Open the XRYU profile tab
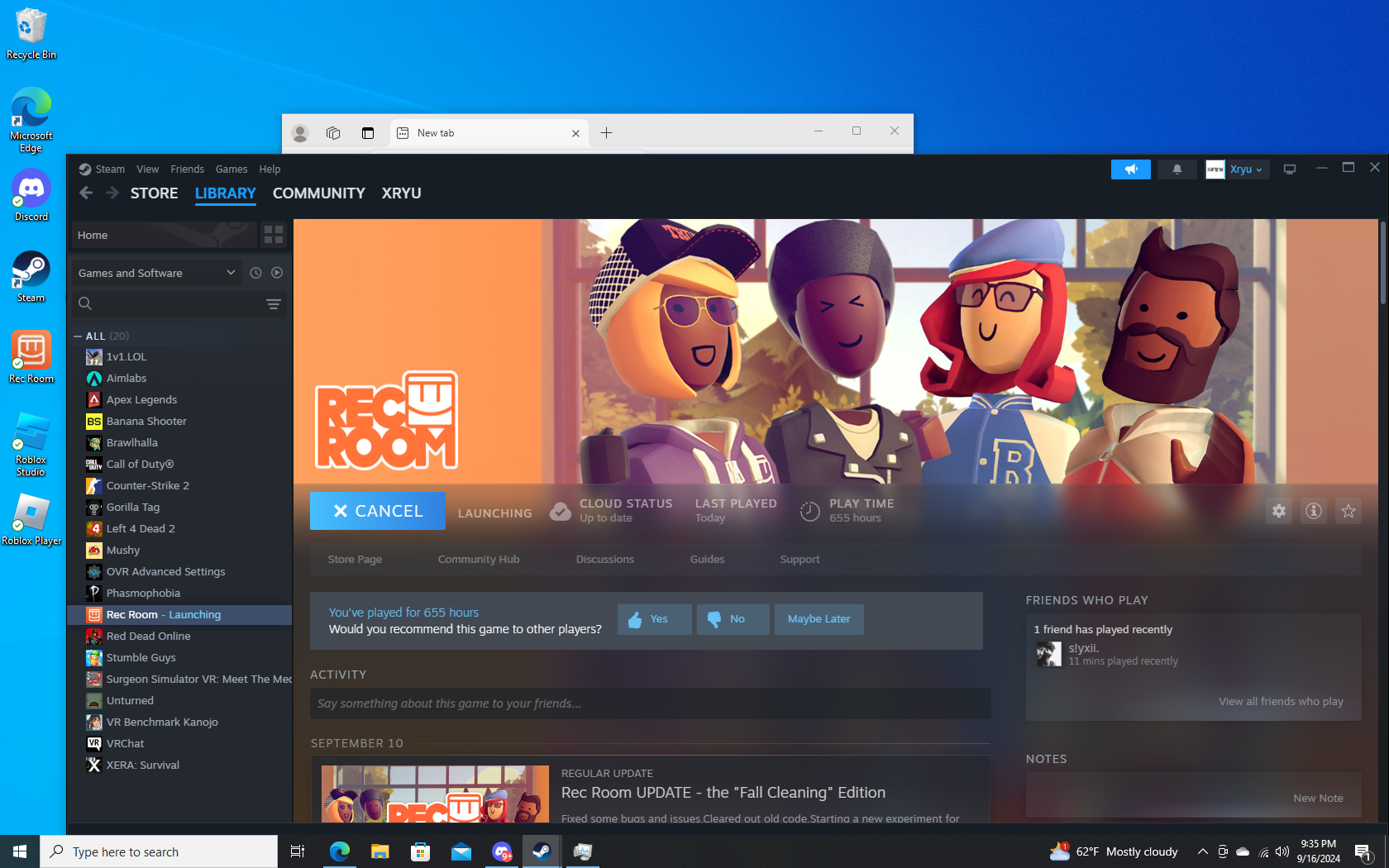Viewport: 1389px width, 868px height. point(401,193)
